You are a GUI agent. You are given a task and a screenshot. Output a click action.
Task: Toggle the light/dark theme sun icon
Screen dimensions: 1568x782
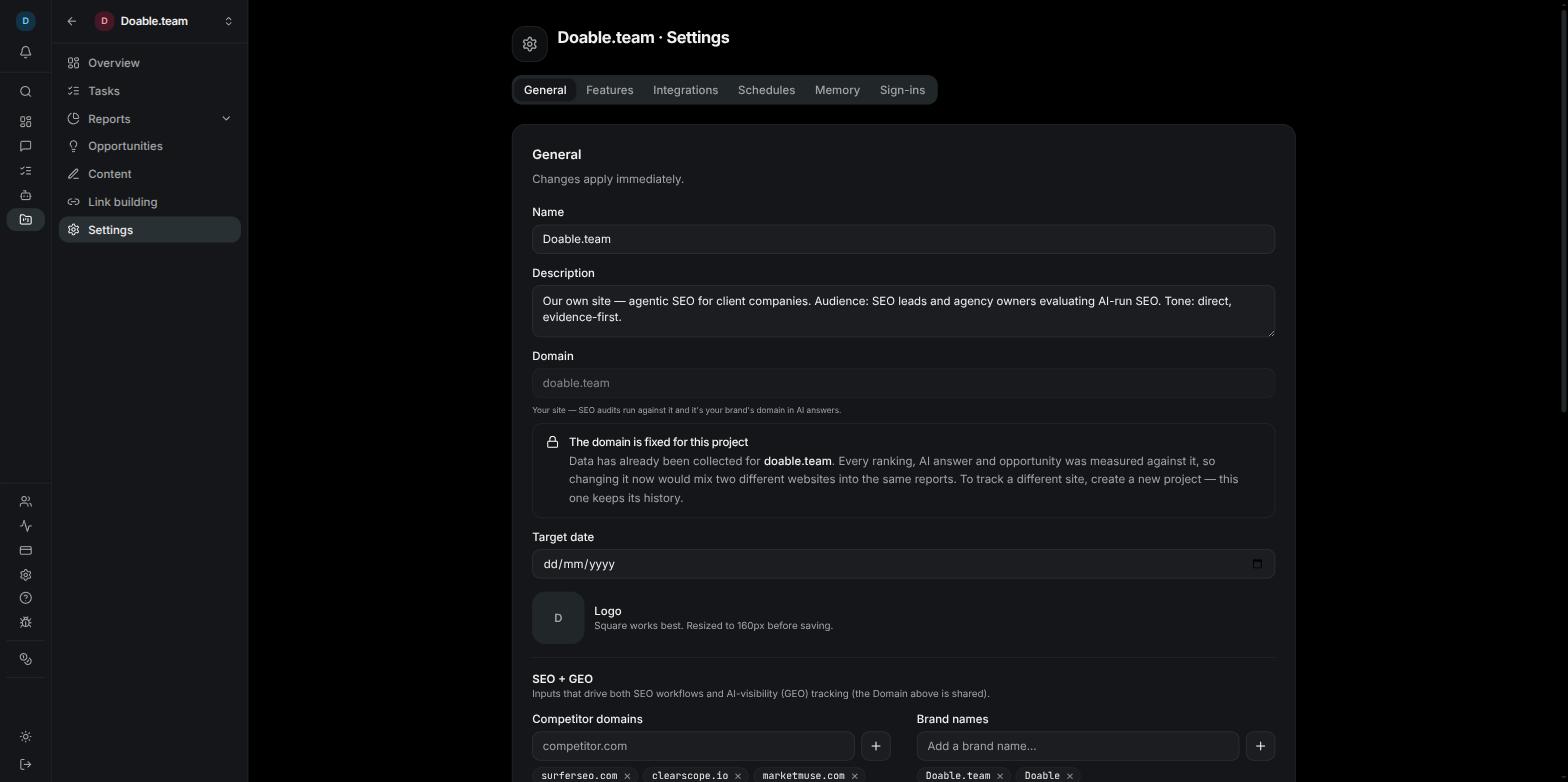click(x=26, y=737)
